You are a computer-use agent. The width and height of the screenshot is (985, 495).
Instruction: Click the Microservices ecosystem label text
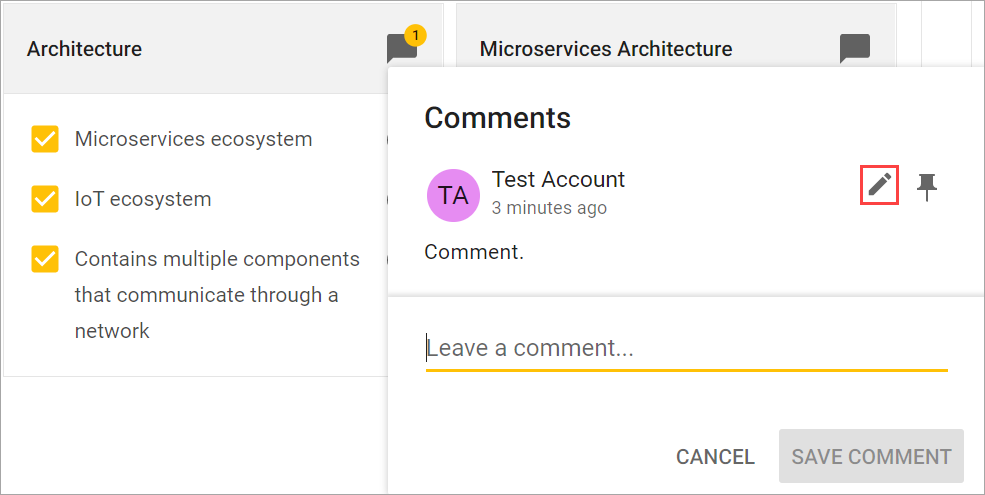pyautogui.click(x=193, y=139)
